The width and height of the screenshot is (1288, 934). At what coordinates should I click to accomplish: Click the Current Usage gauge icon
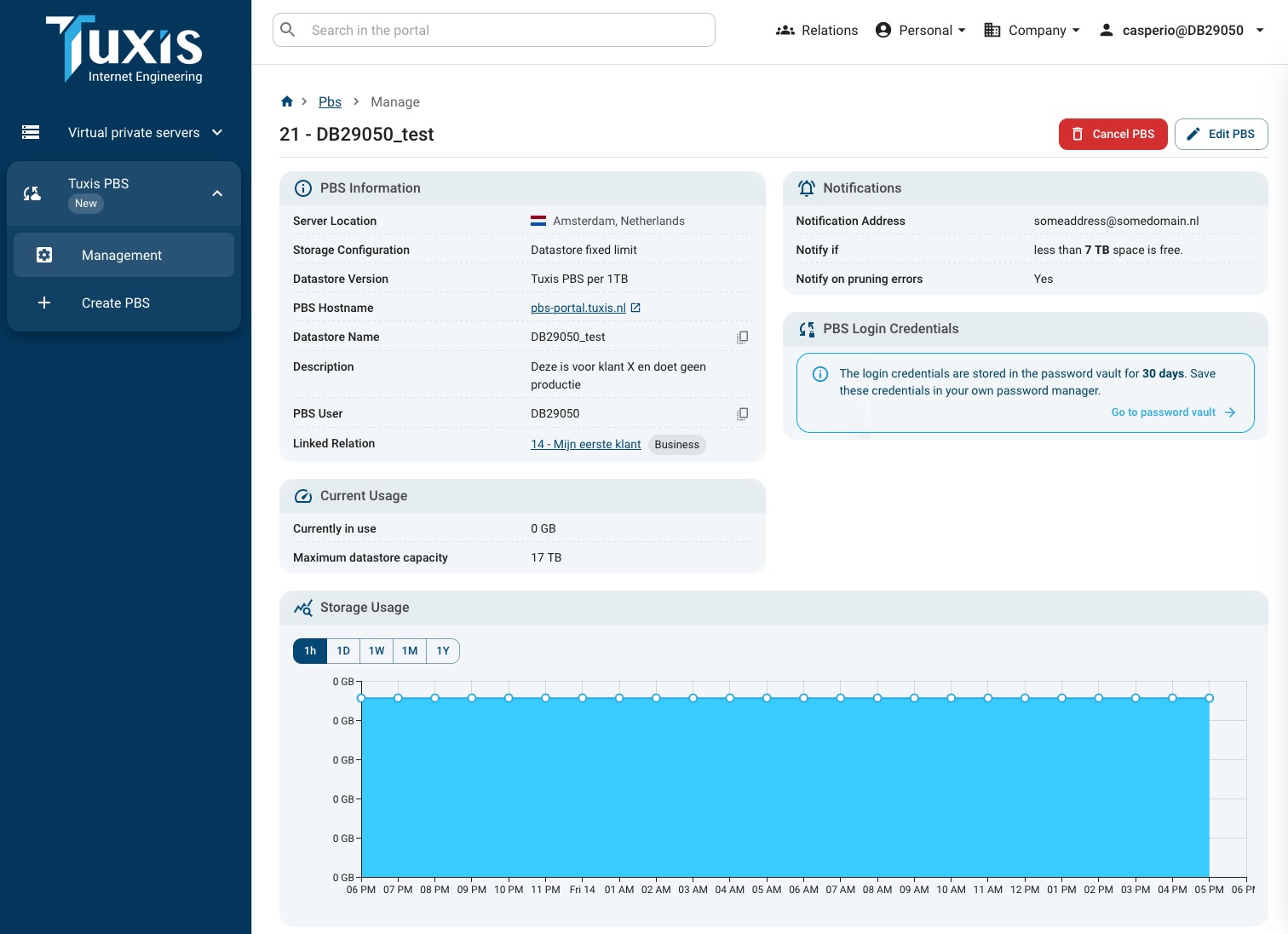click(302, 496)
